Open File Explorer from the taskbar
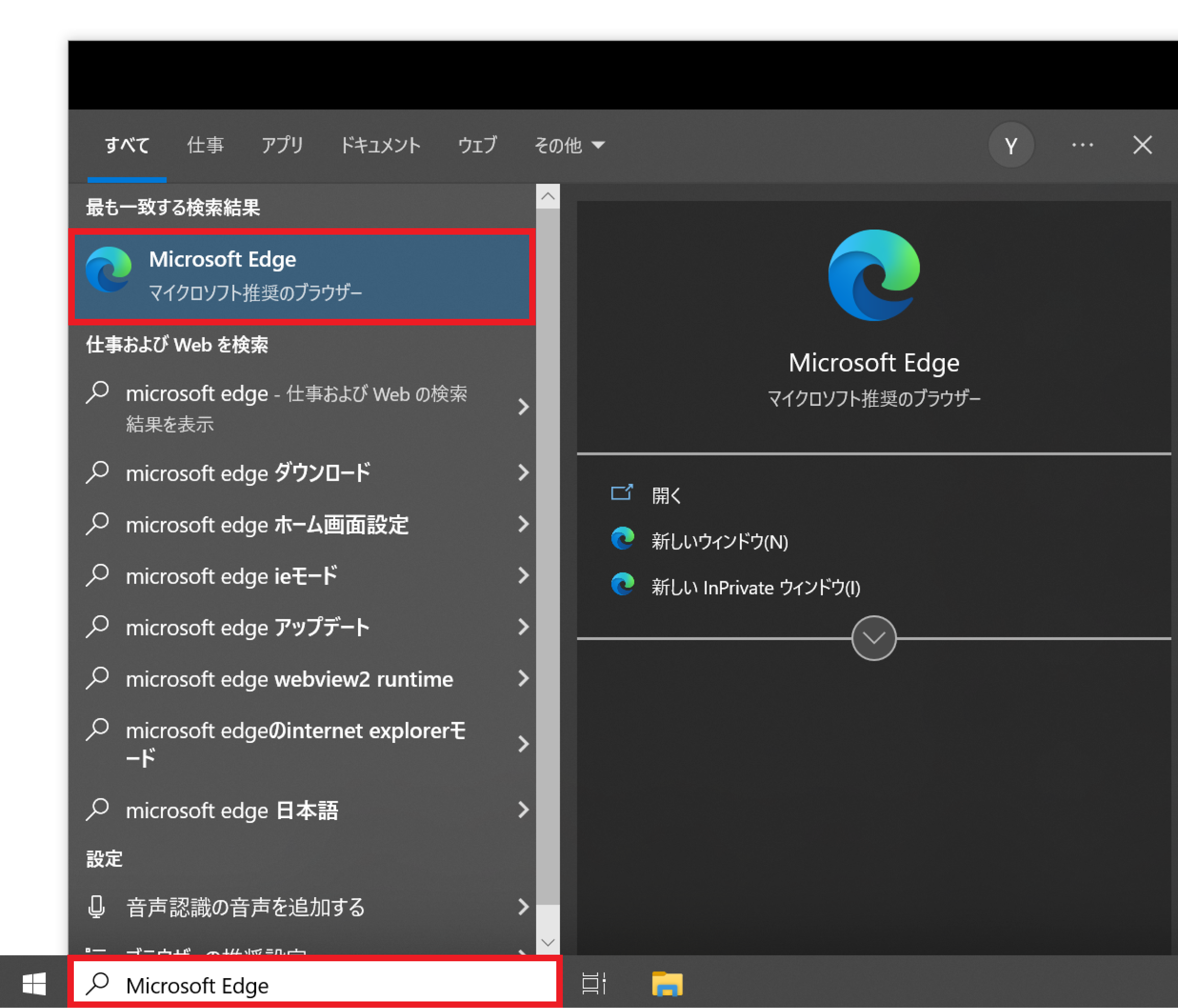Screen dimensions: 1178x1008 [x=667, y=984]
